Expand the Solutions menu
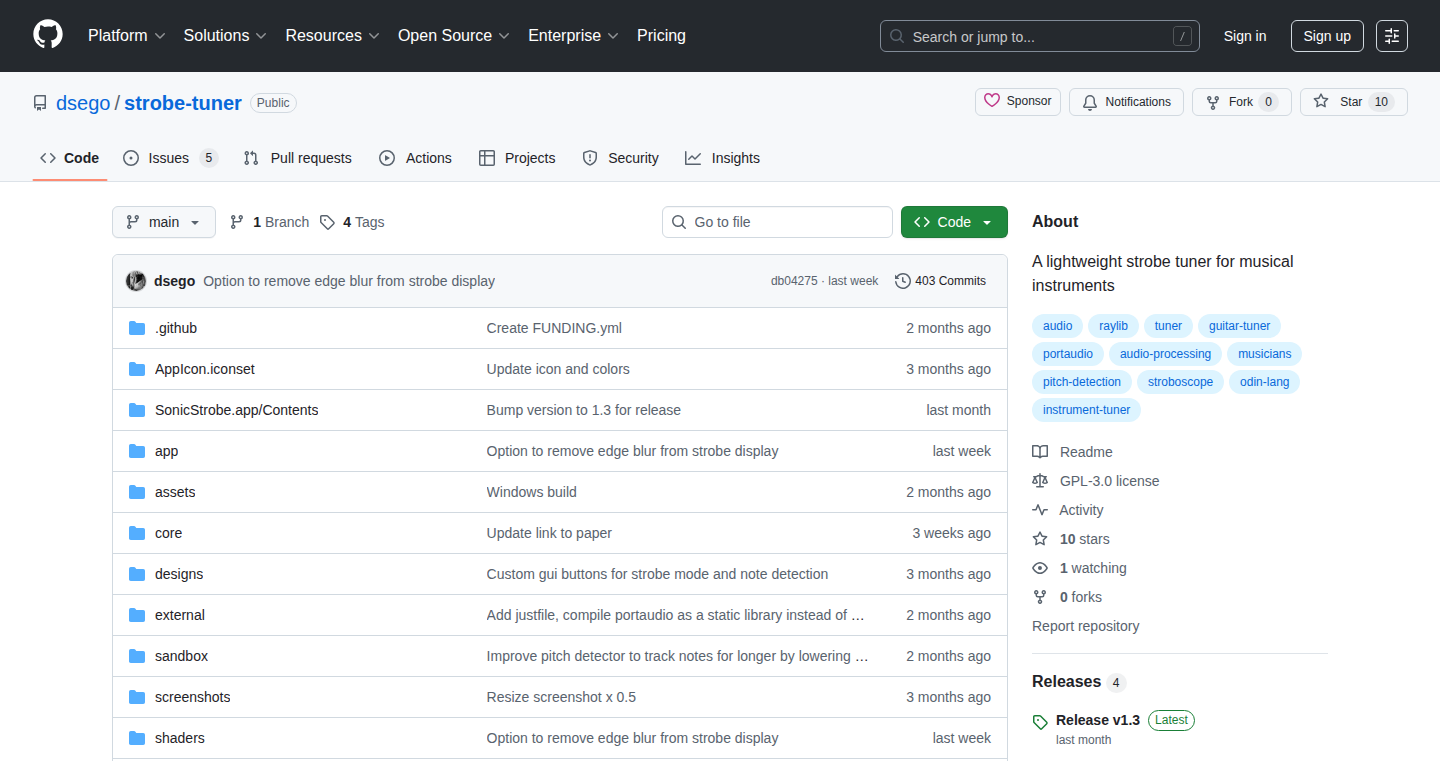Viewport: 1440px width, 761px height. (225, 36)
